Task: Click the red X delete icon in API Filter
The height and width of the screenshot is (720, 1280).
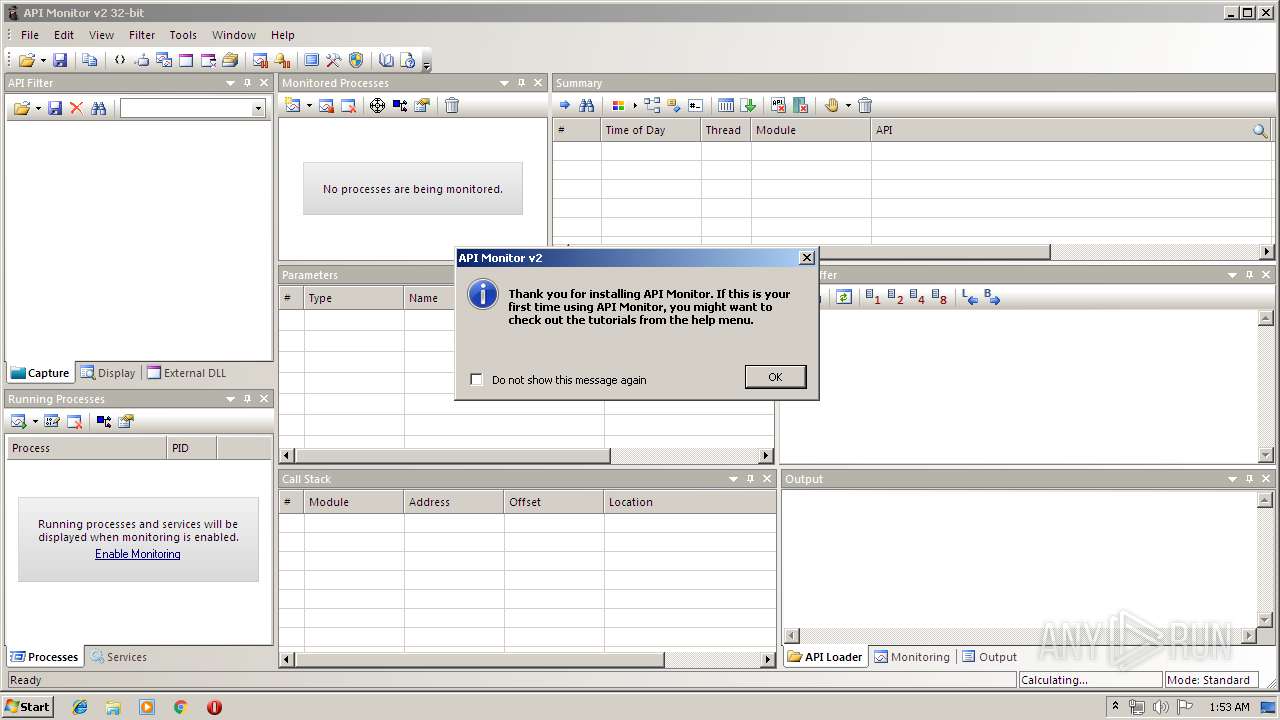Action: pos(76,108)
